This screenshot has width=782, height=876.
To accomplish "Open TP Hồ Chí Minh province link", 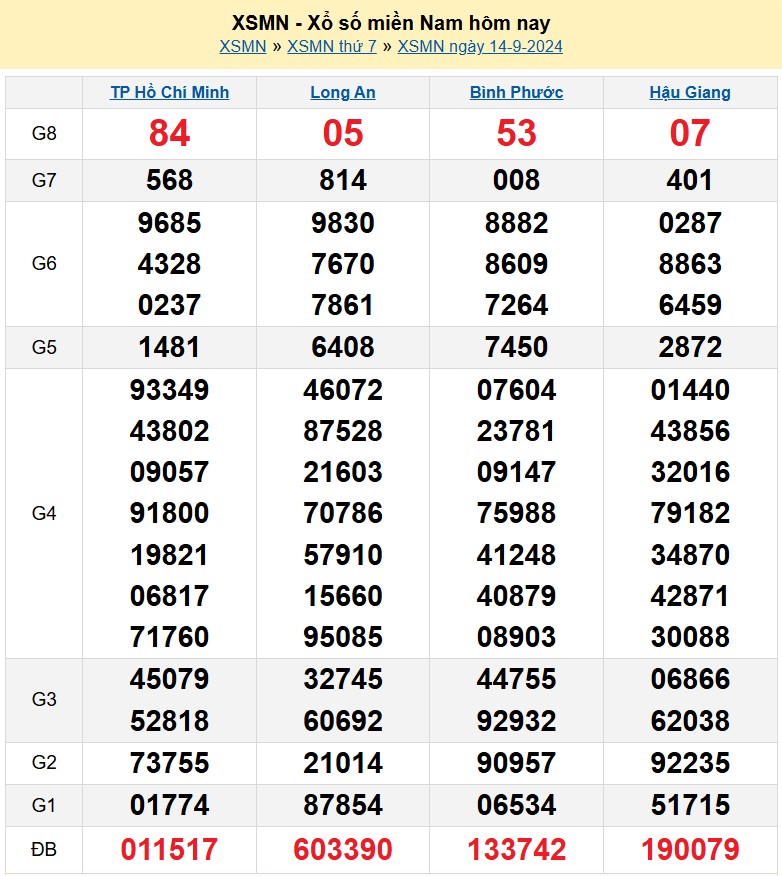I will pyautogui.click(x=169, y=92).
